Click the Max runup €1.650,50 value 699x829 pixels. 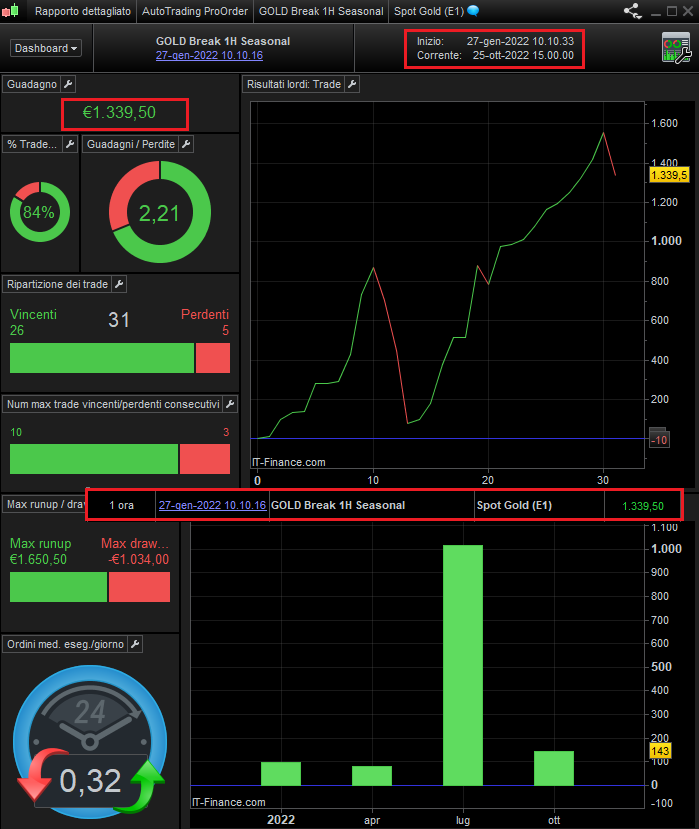(x=39, y=559)
